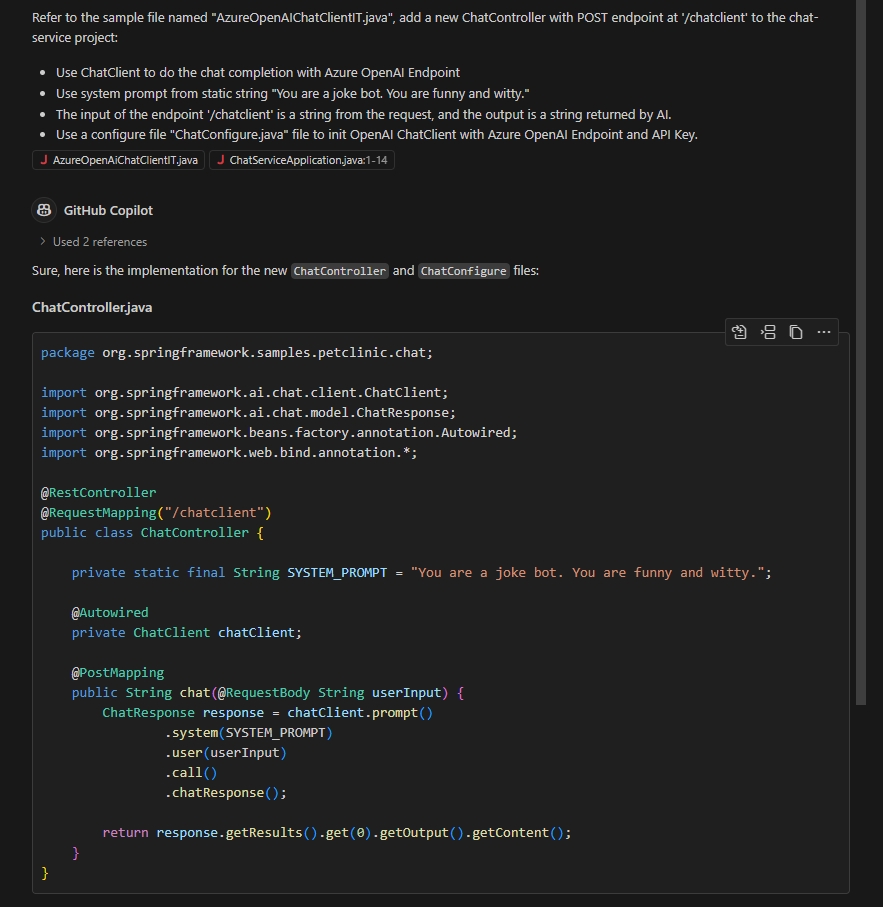
Task: Click the Java icon on the ChatServiceApplication.java chip
Action: [220, 160]
